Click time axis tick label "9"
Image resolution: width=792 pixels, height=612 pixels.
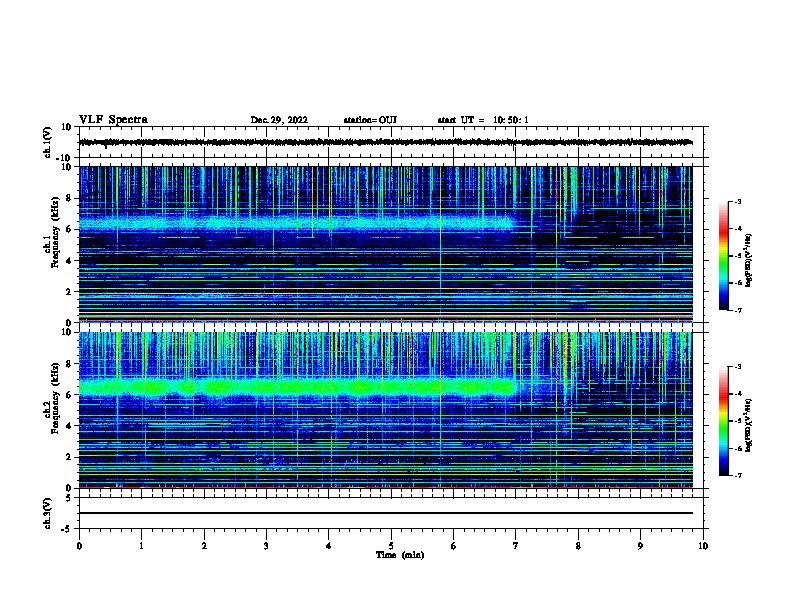click(x=640, y=546)
